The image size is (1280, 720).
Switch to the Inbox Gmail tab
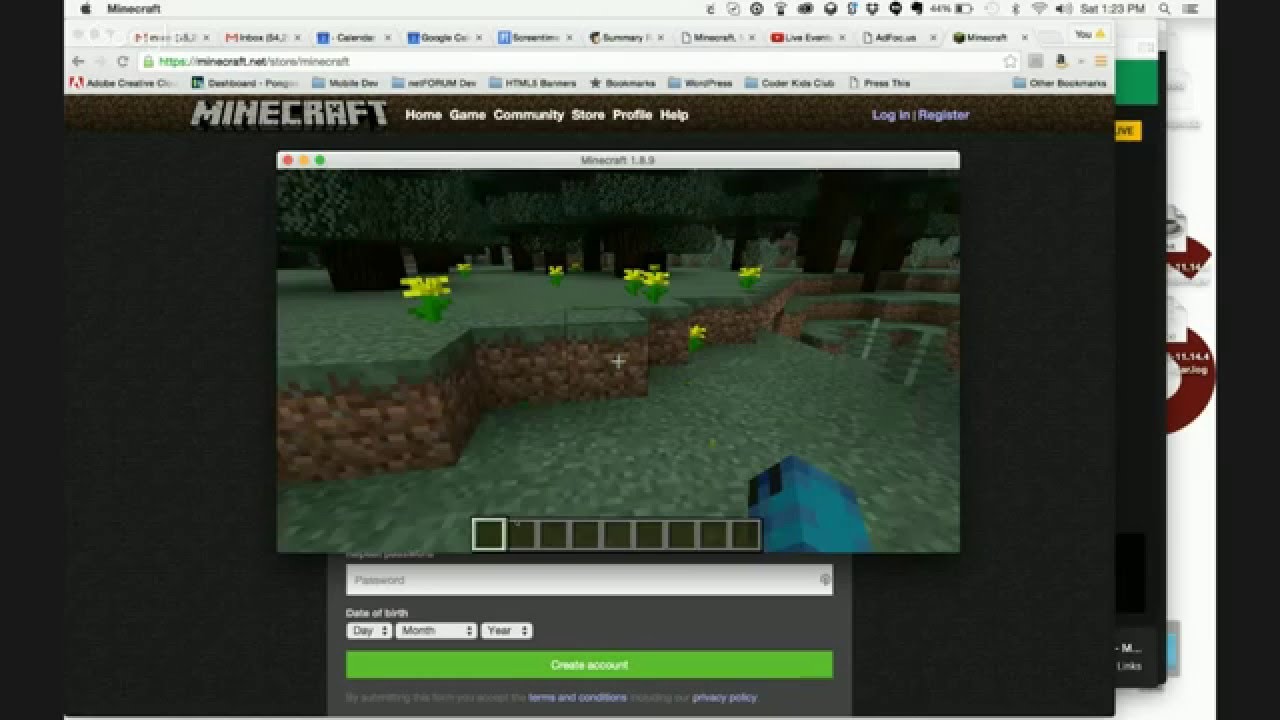click(261, 37)
